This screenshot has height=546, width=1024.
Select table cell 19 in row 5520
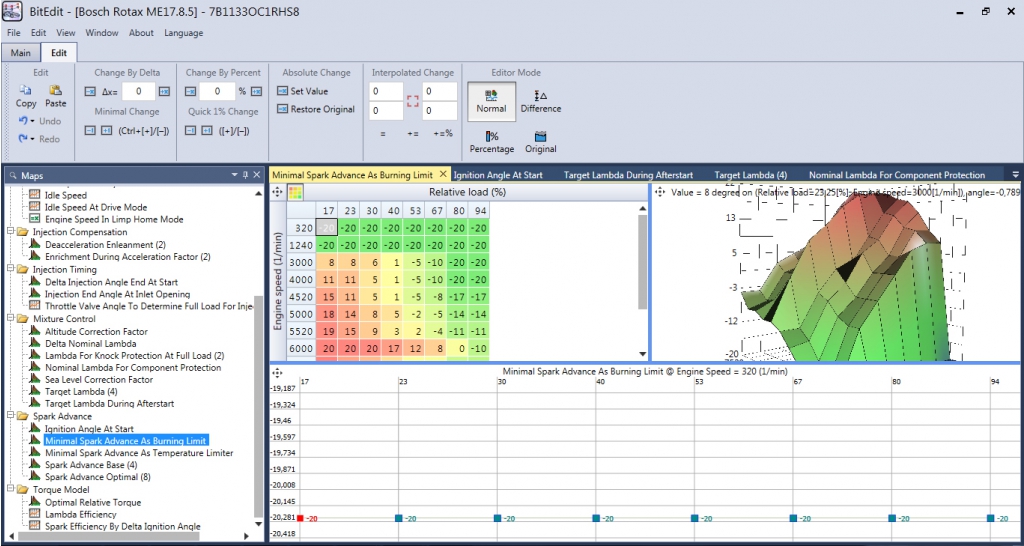coord(328,331)
